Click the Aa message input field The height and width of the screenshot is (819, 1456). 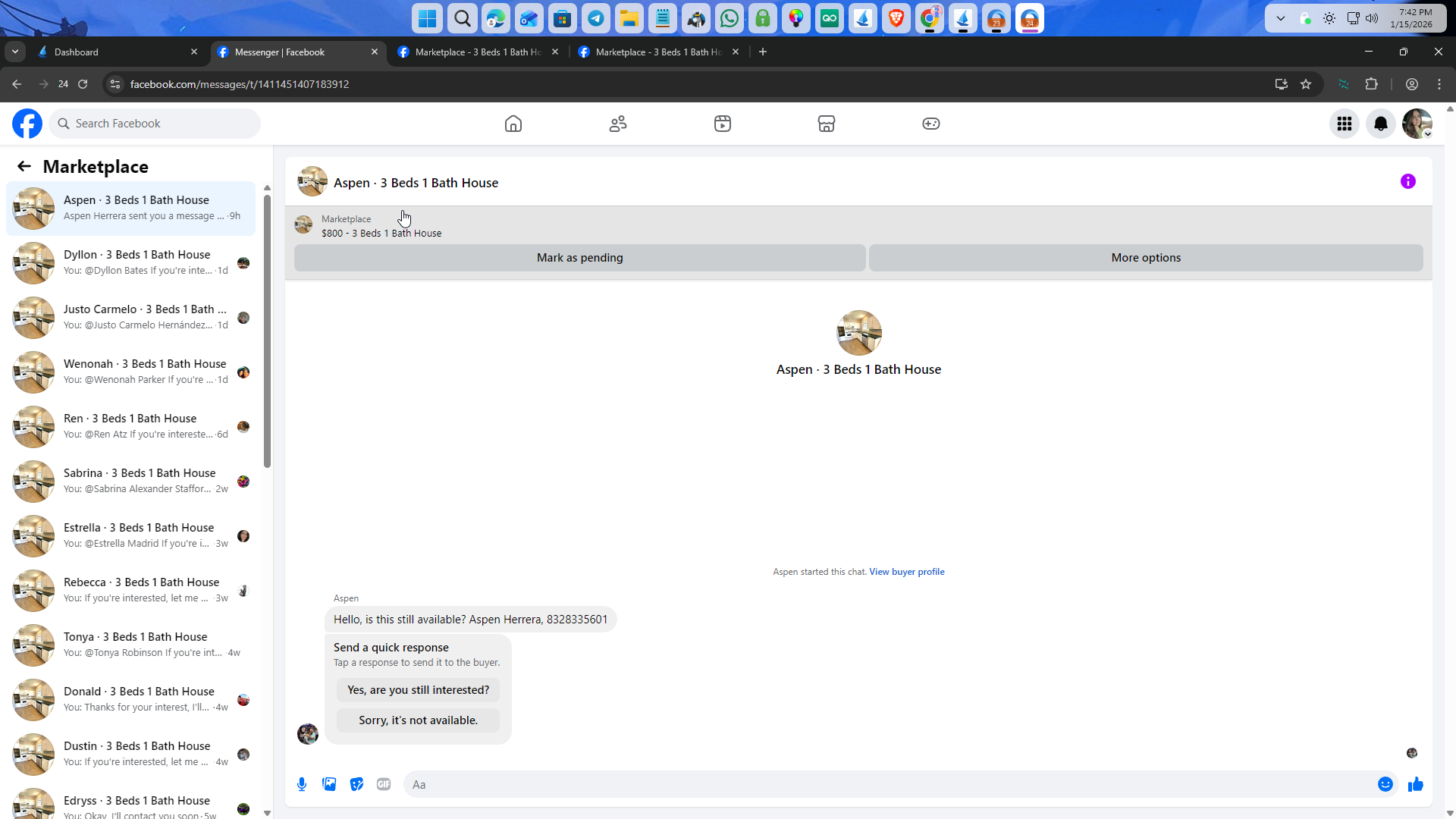tap(887, 784)
